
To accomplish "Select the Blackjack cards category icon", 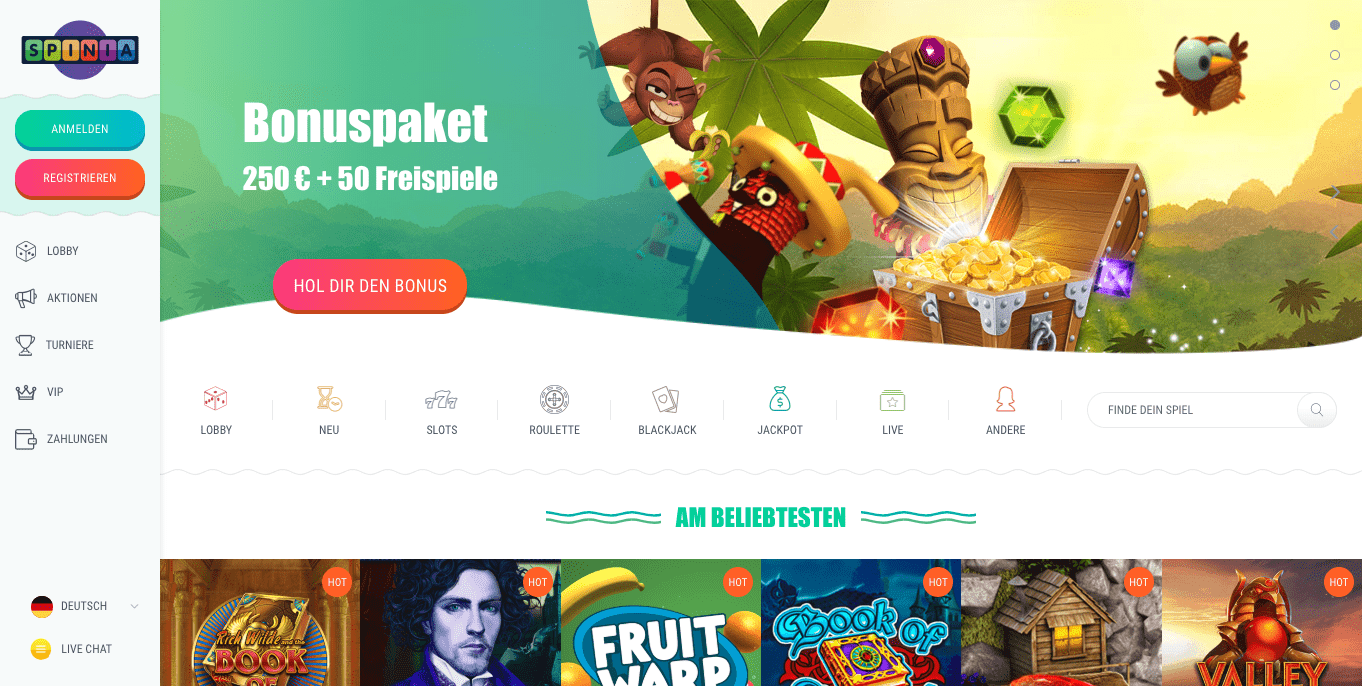I will point(666,400).
